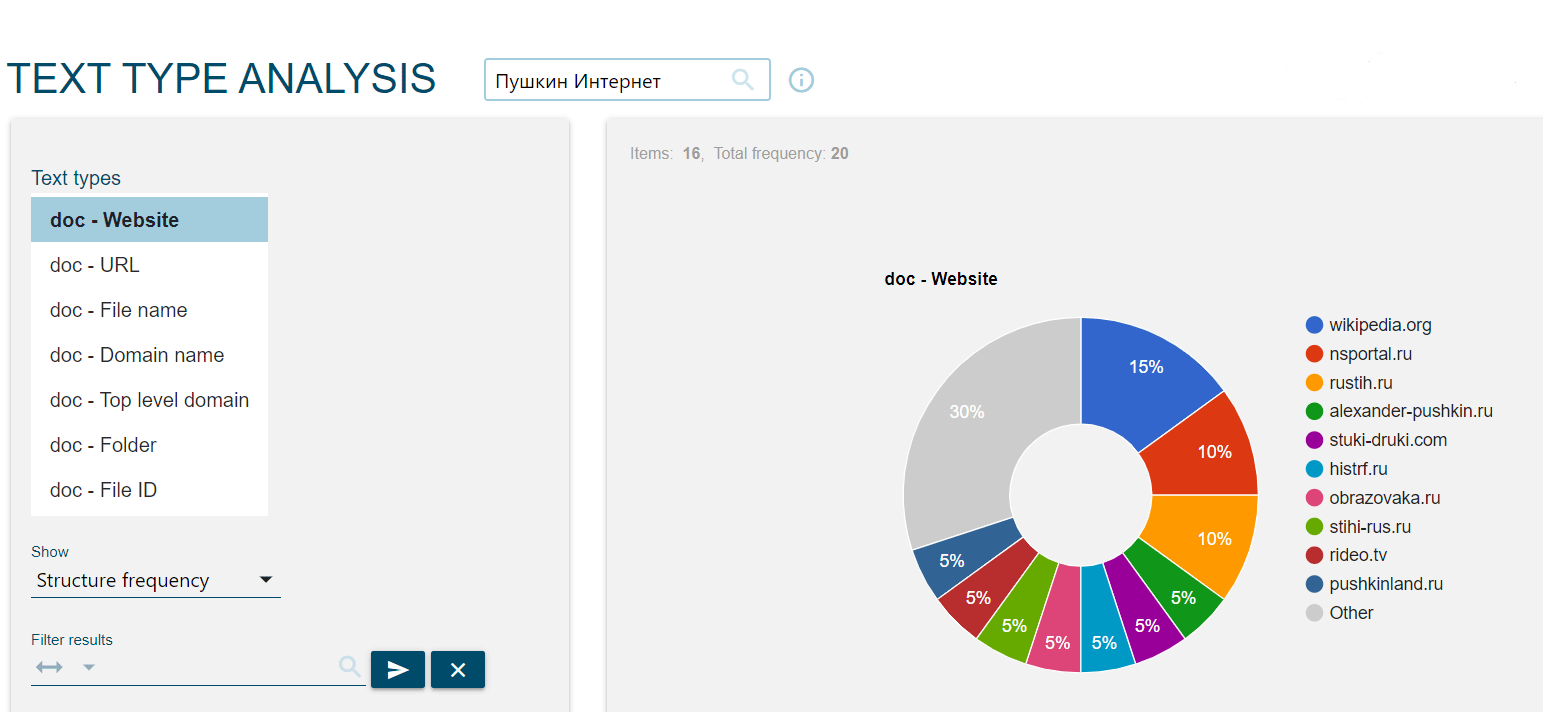The image size is (1543, 712).
Task: Click the magnifier in Filter results
Action: pos(349,667)
